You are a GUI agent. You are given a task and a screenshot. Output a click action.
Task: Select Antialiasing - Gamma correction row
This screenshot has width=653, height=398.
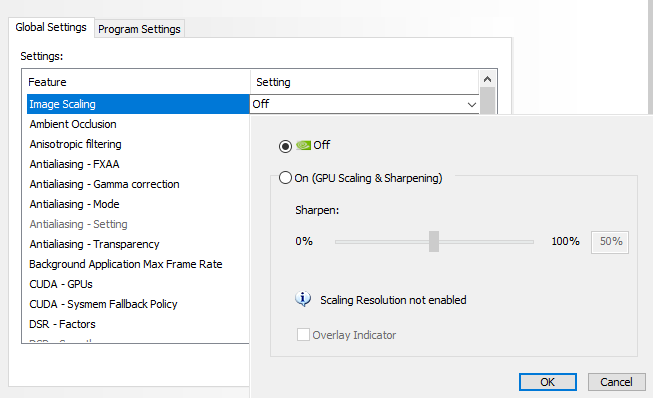tap(138, 184)
